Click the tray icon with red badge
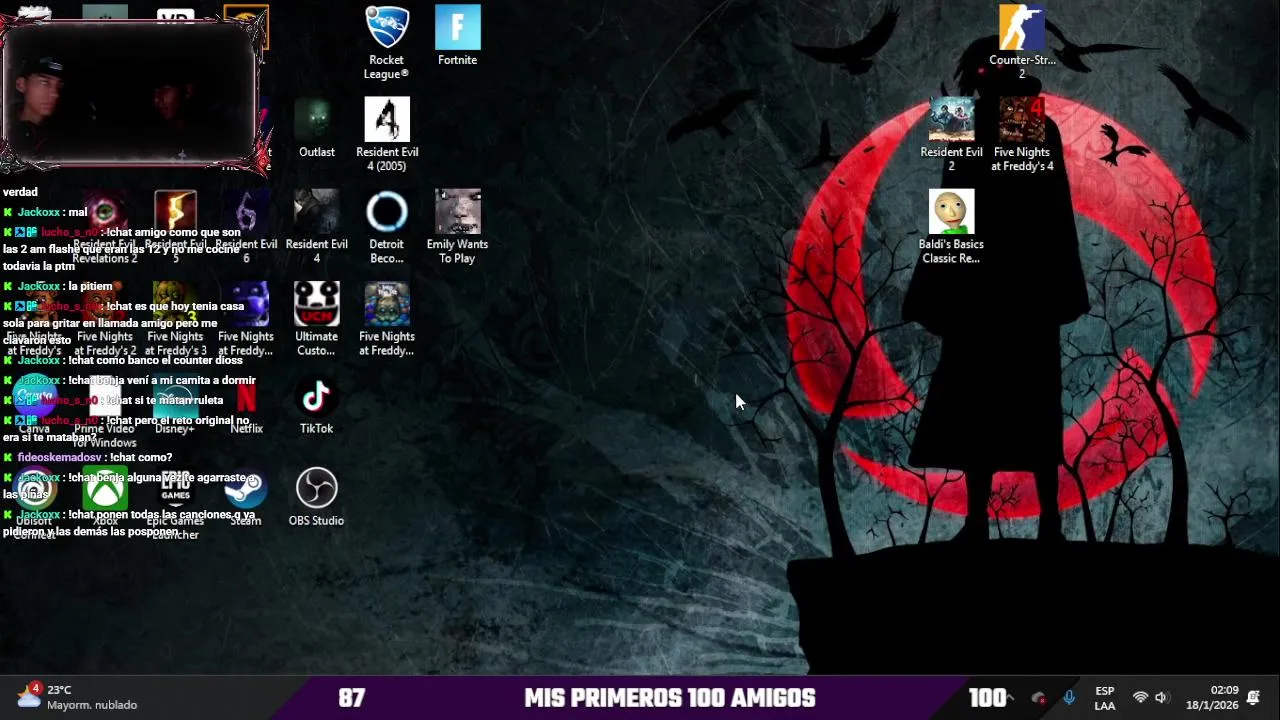Image resolution: width=1280 pixels, height=720 pixels. (1039, 698)
